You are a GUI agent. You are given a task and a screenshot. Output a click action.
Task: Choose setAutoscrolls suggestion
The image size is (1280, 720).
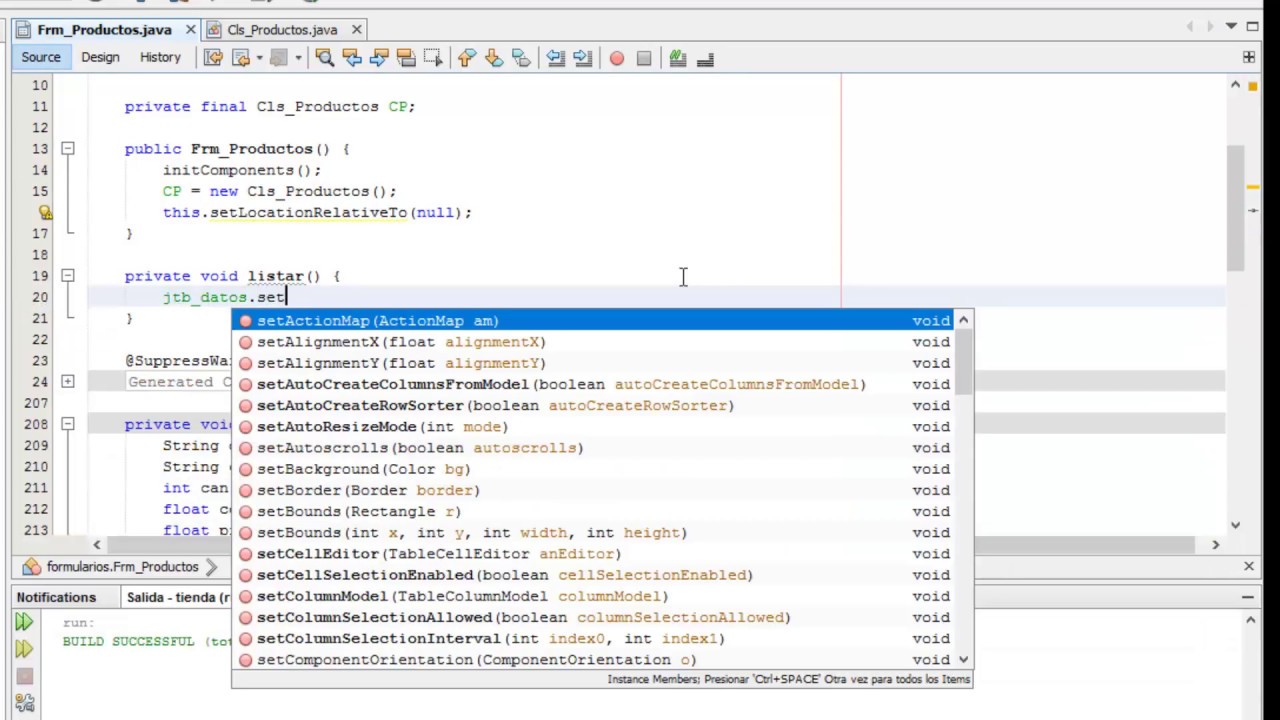(592, 448)
